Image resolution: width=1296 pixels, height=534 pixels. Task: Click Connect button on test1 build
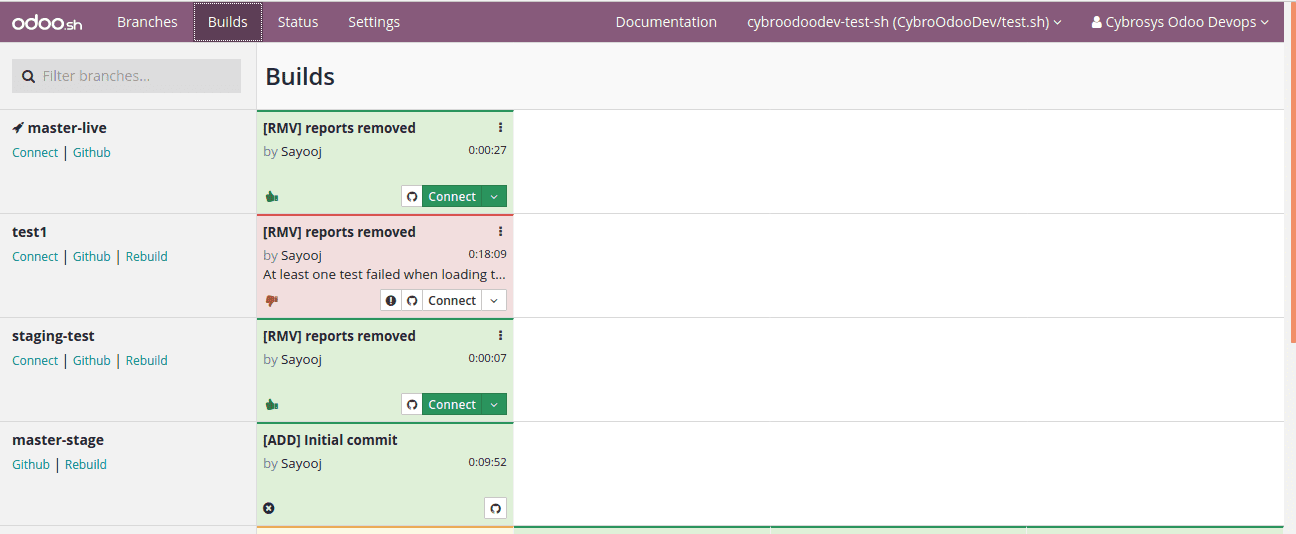coord(452,301)
